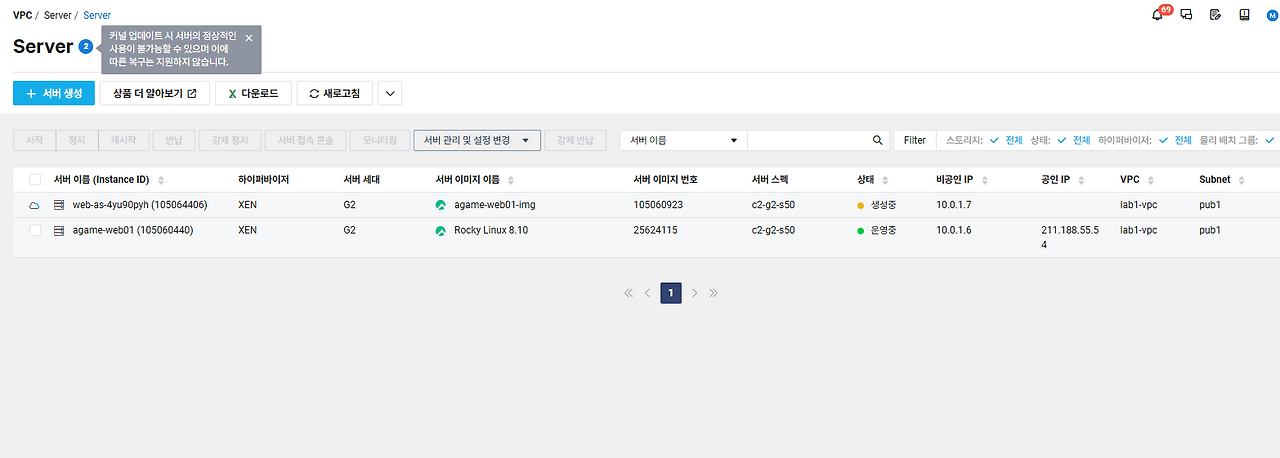The height and width of the screenshot is (458, 1280).
Task: Click the 생성중 status cell
Action: [x=879, y=205]
